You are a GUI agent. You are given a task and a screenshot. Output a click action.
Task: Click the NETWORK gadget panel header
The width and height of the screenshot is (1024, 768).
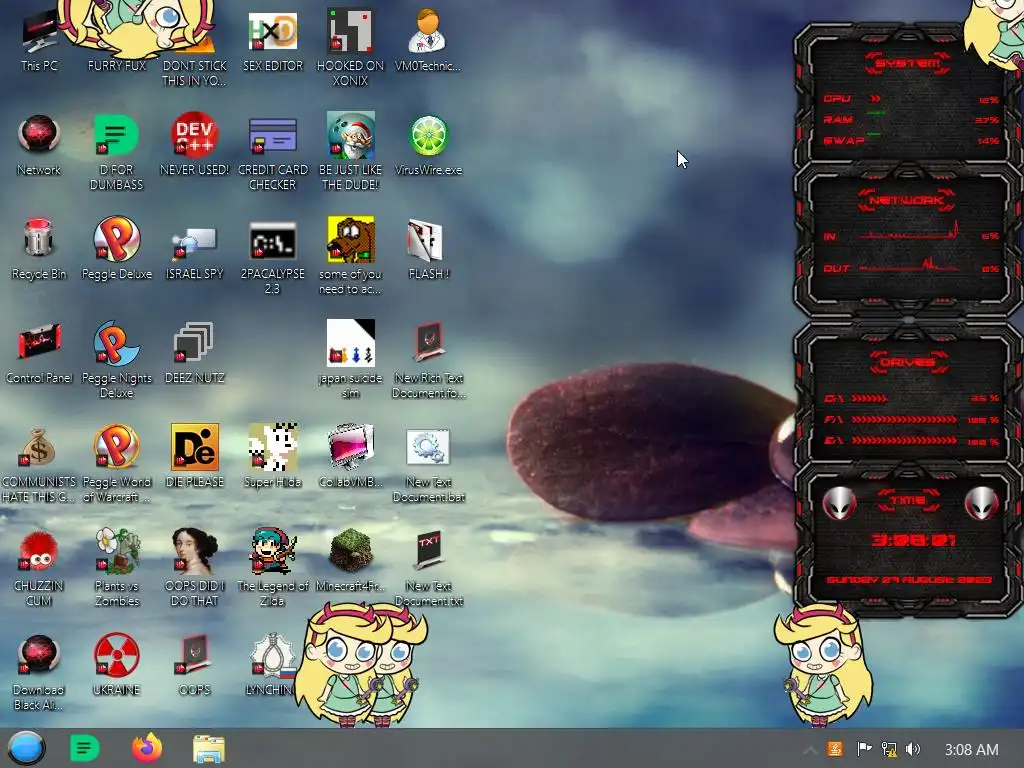(x=906, y=200)
